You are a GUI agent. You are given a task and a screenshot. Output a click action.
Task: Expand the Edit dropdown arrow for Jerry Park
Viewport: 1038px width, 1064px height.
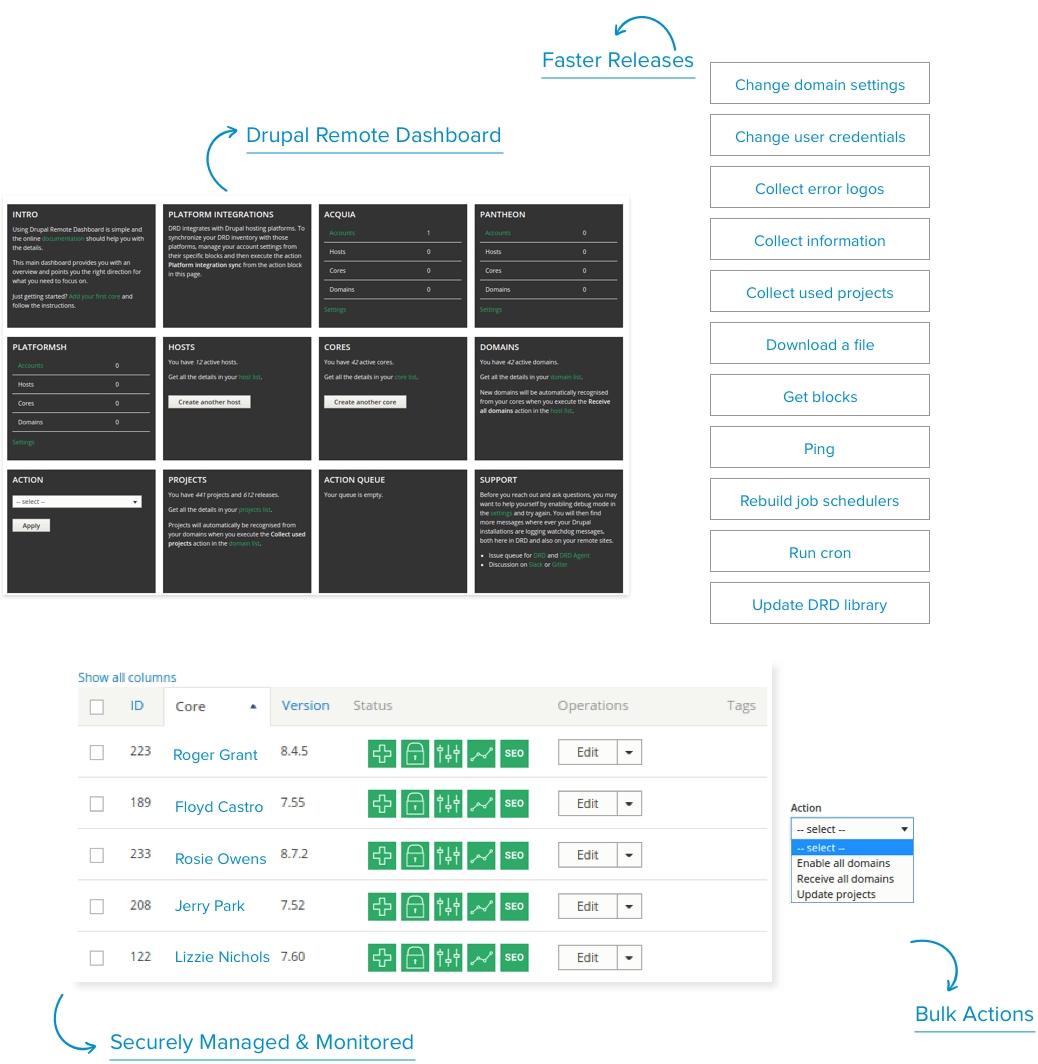pos(630,907)
